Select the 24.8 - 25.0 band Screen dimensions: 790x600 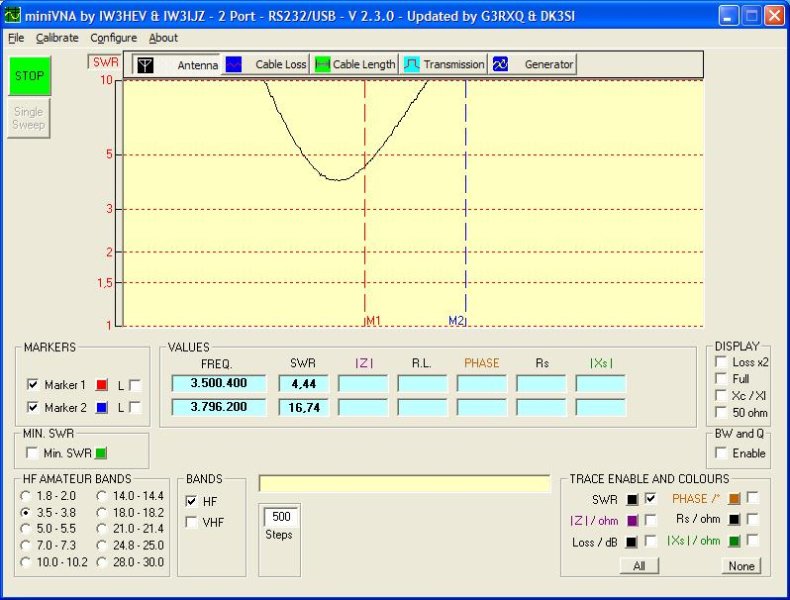[102, 546]
